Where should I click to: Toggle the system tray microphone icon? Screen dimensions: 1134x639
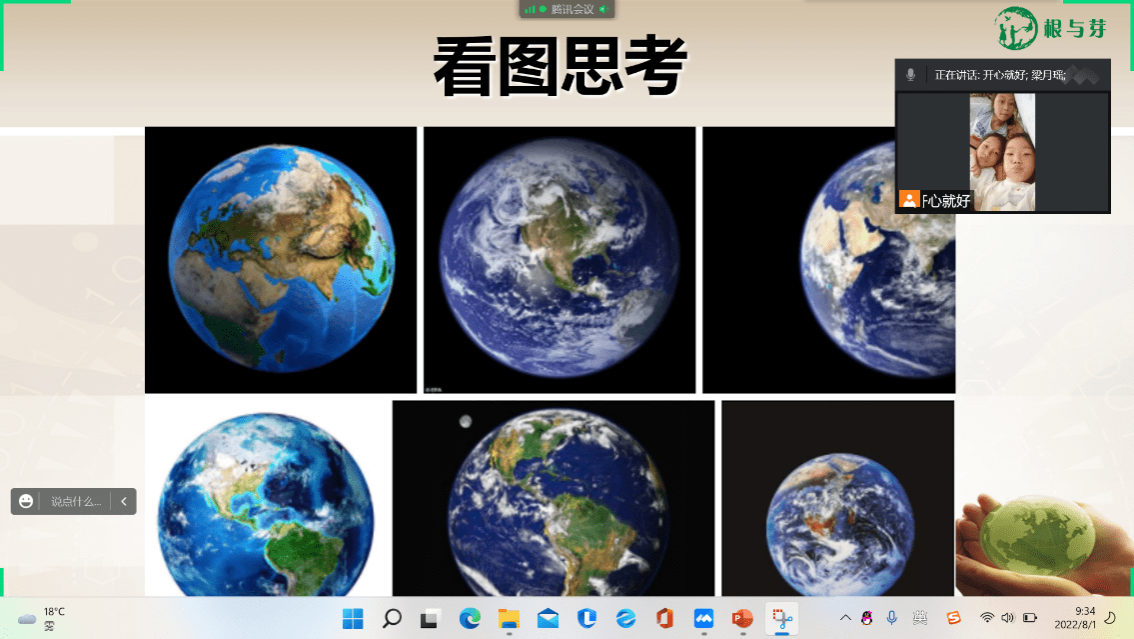point(892,618)
